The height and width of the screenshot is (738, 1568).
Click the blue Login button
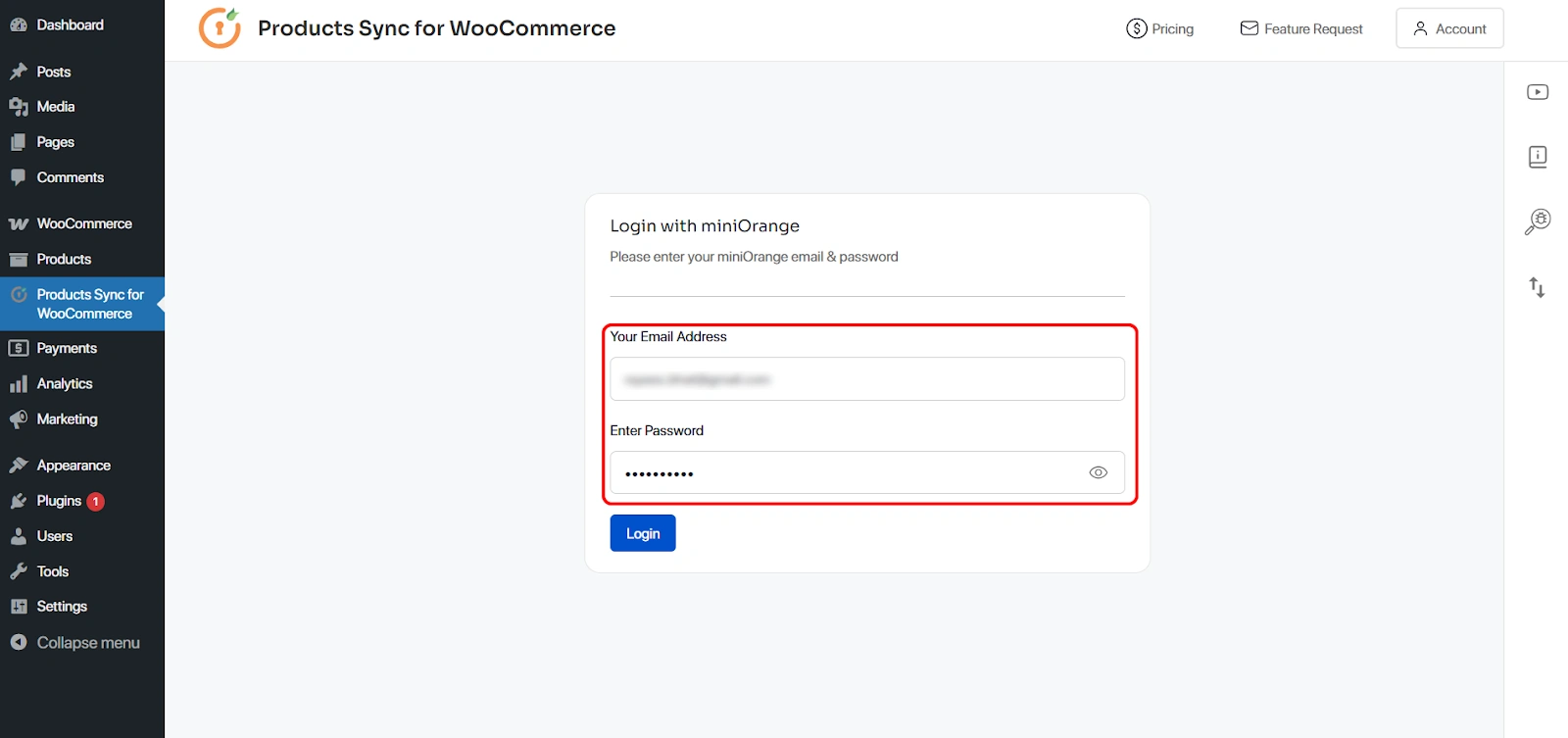643,533
